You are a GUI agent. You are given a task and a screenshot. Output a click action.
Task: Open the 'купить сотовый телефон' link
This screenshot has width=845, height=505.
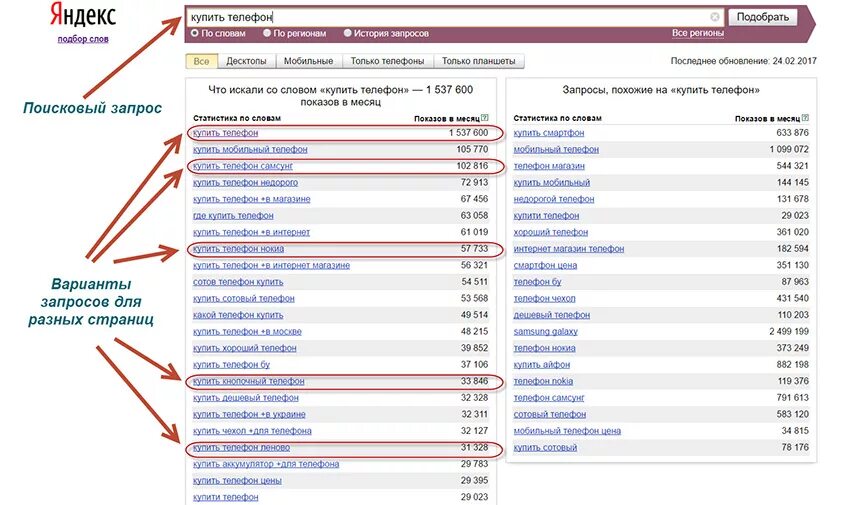[x=244, y=299]
